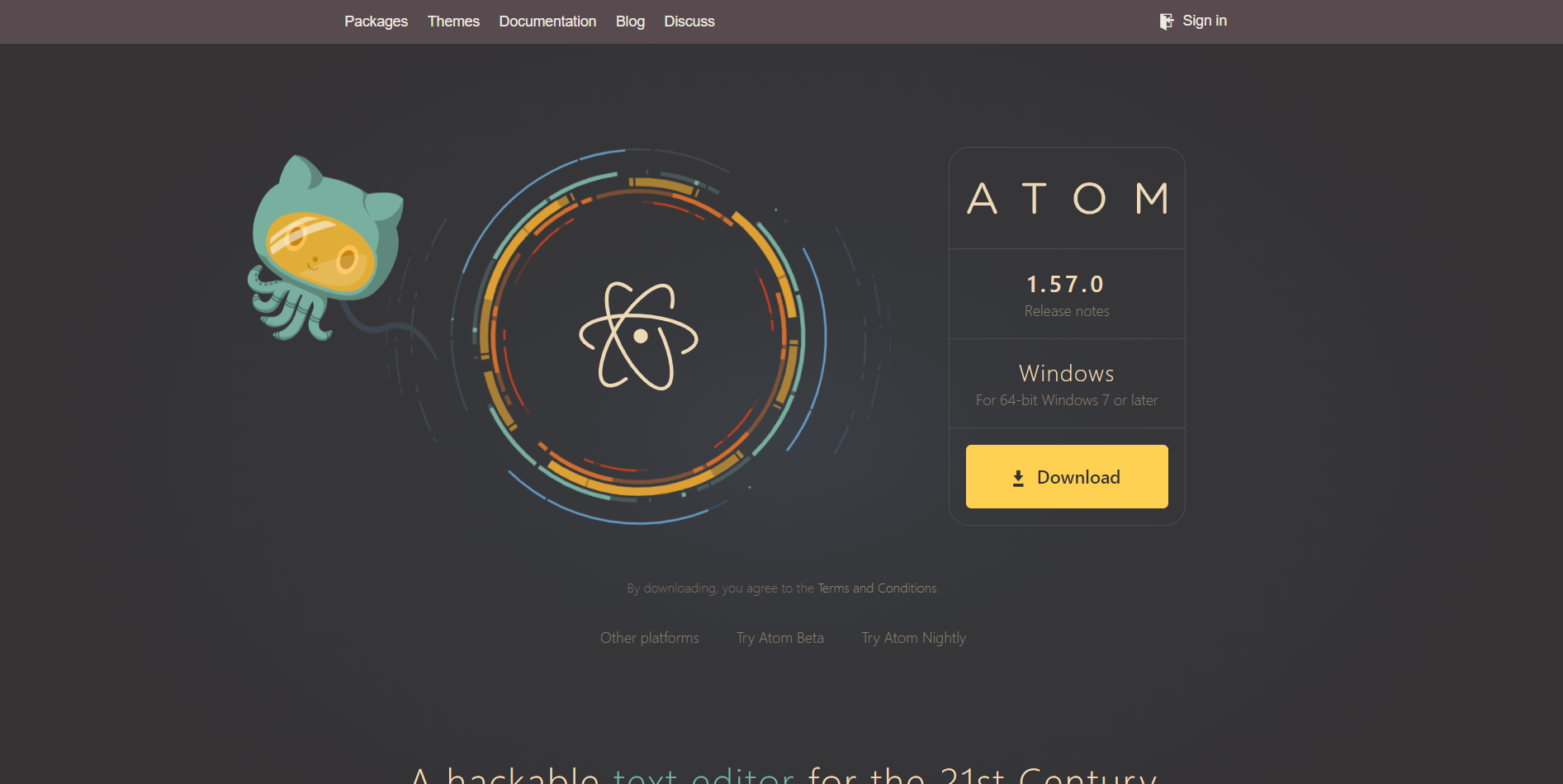Click the ATOM wordmark heading
Screen dimensions: 1563x784
point(1067,199)
